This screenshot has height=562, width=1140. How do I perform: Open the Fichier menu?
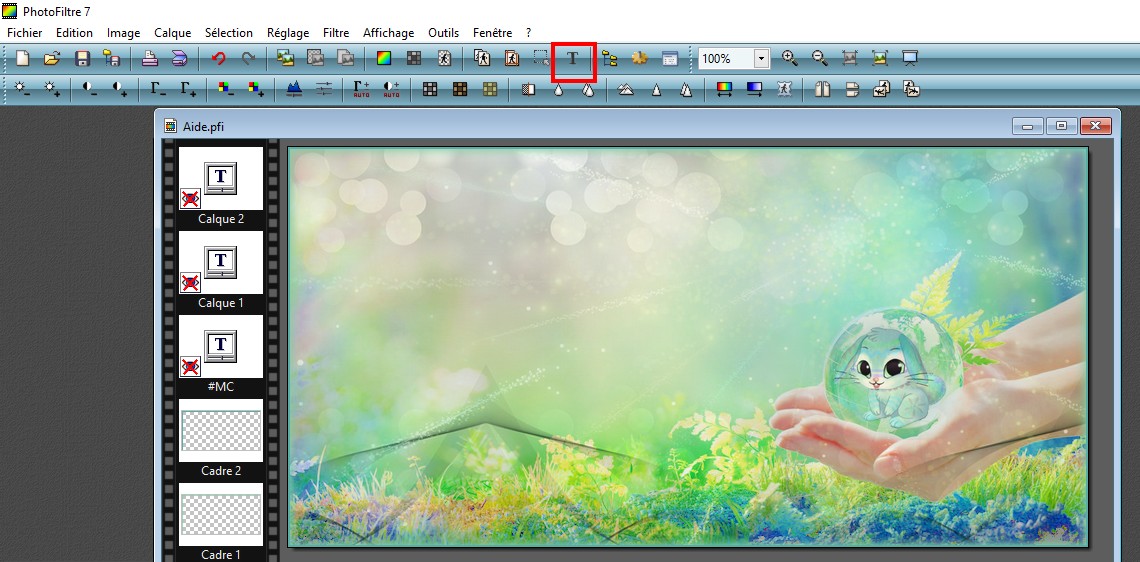25,33
